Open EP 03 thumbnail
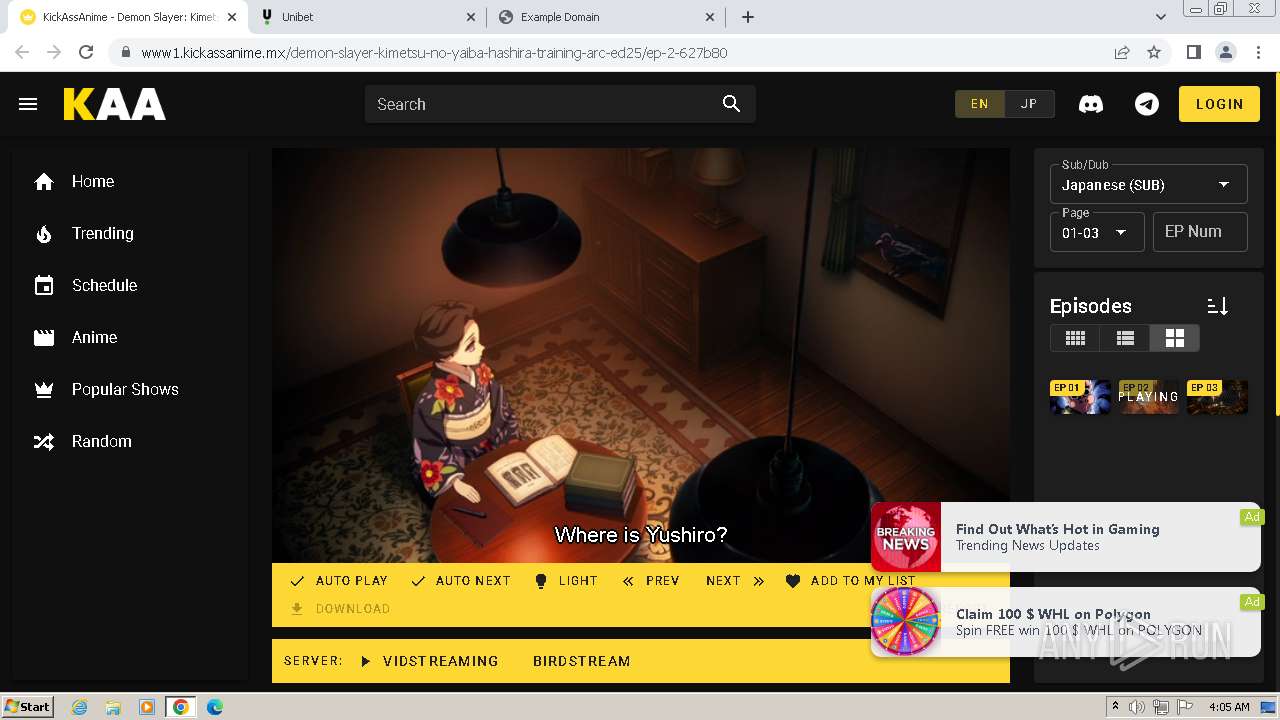The width and height of the screenshot is (1280, 720). click(x=1217, y=397)
